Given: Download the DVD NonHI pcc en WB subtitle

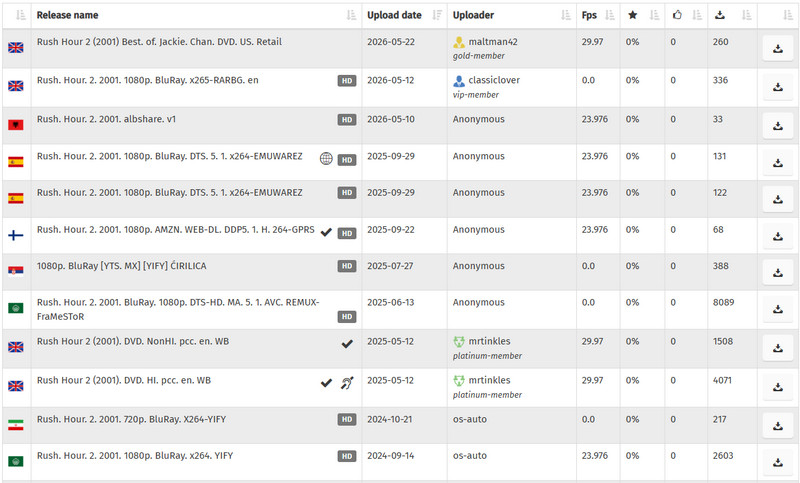Looking at the screenshot, I should (x=778, y=348).
